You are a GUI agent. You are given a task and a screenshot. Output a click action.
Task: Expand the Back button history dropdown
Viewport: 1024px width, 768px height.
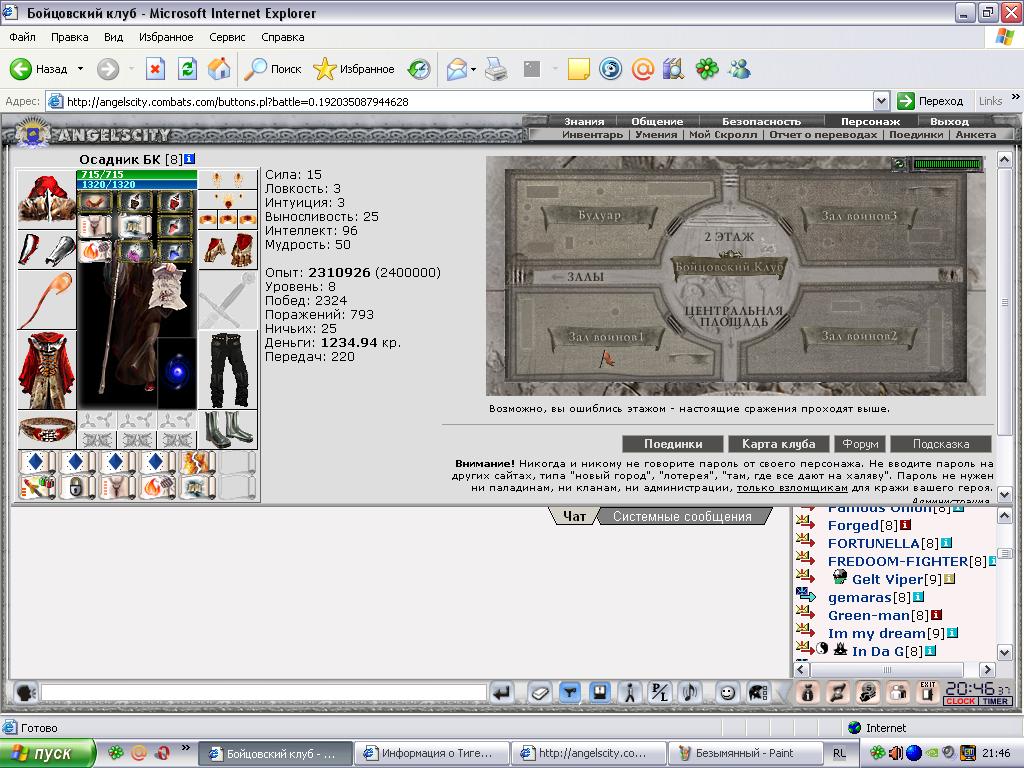pyautogui.click(x=80, y=69)
